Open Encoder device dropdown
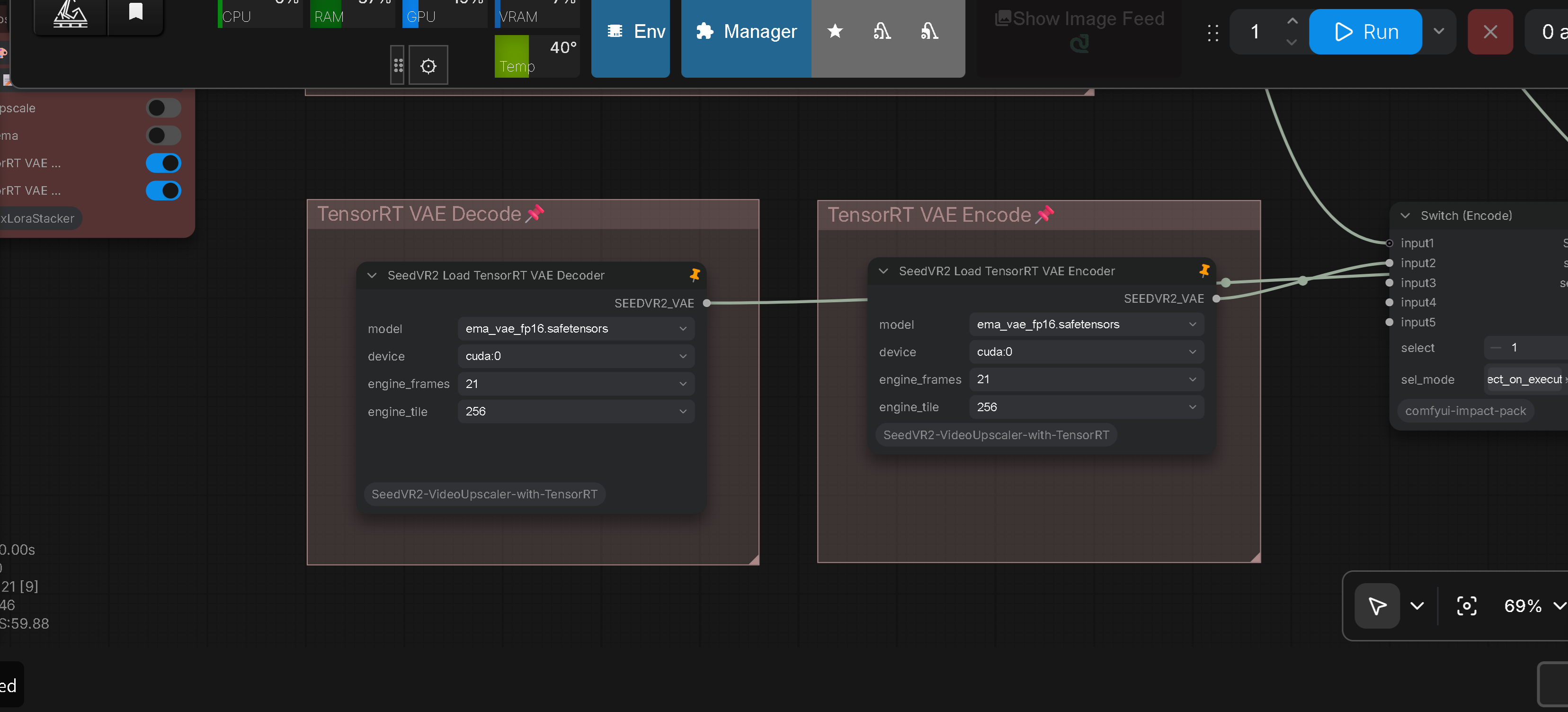 1087,352
